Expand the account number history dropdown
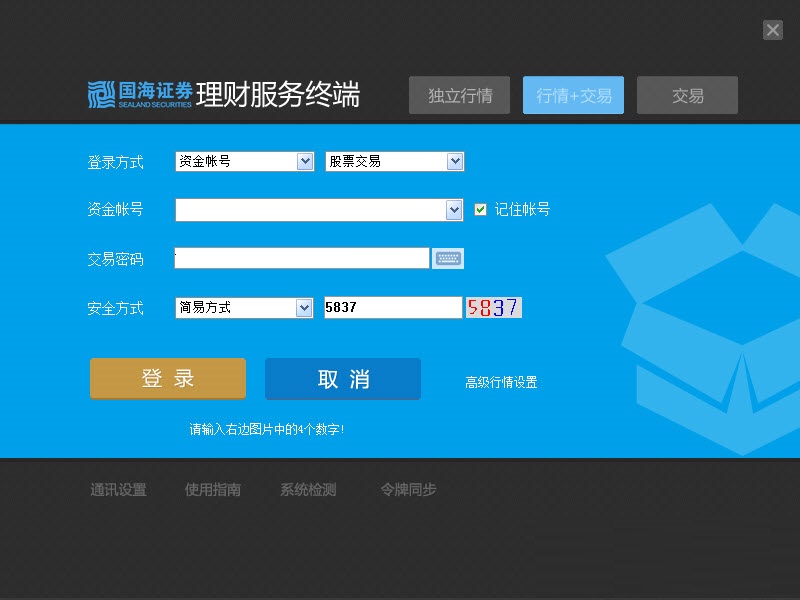The image size is (800, 600). [x=454, y=210]
